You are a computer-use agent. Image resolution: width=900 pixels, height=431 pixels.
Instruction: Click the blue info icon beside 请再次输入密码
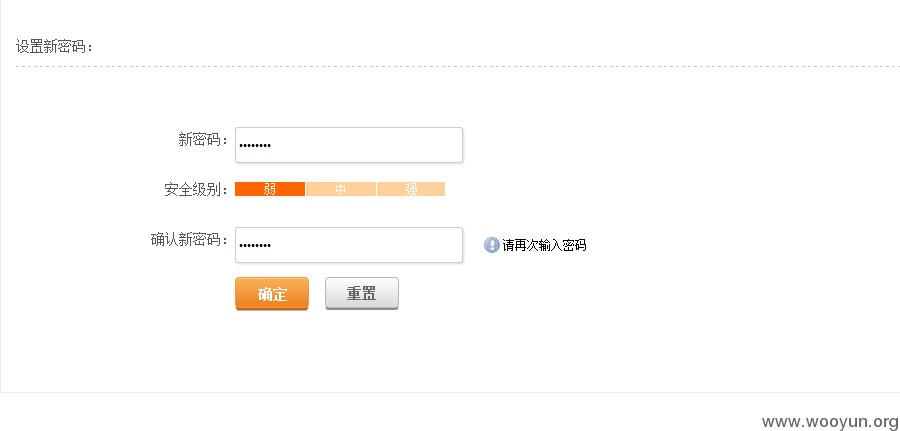pyautogui.click(x=491, y=245)
